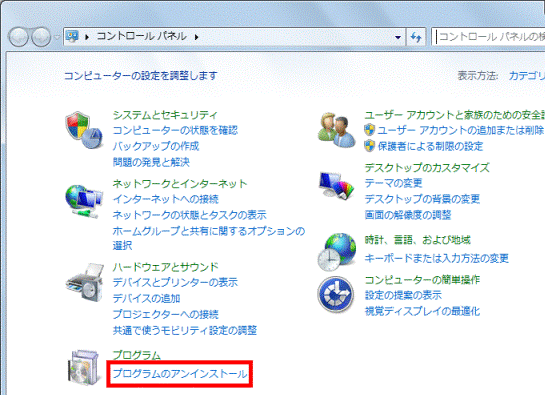Viewport: 545px width, 395px height.
Task: Expand the arrow after コントロール パネル breadcrumb
Action: point(196,37)
